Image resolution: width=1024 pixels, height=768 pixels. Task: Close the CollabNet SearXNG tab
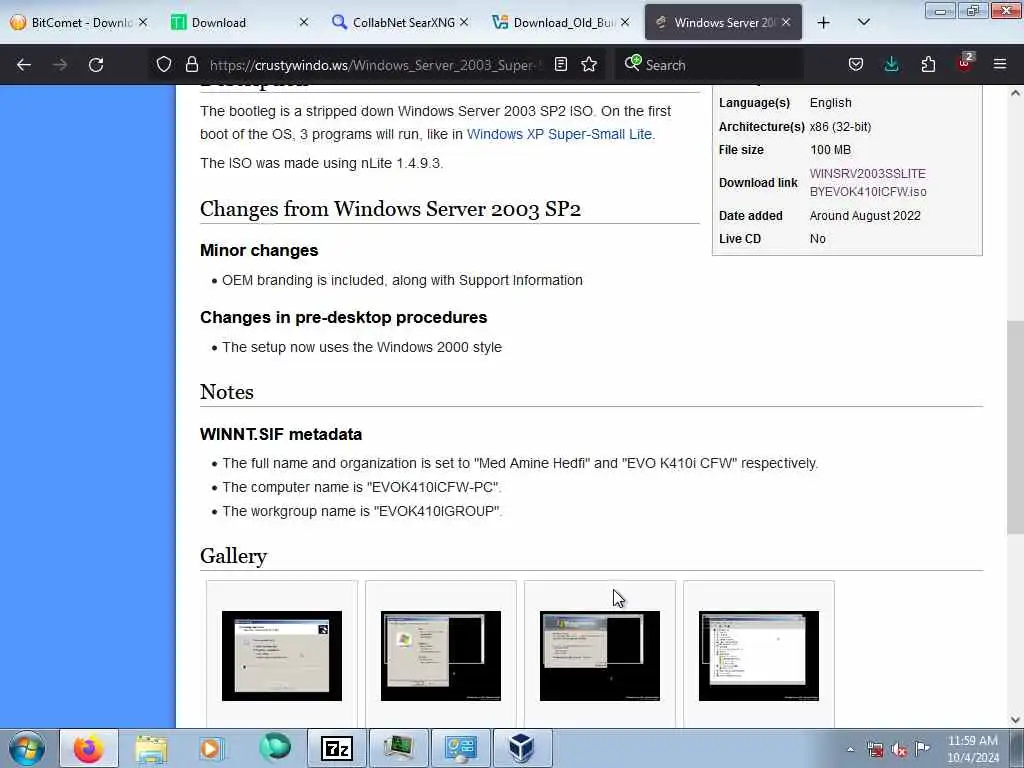tap(464, 23)
